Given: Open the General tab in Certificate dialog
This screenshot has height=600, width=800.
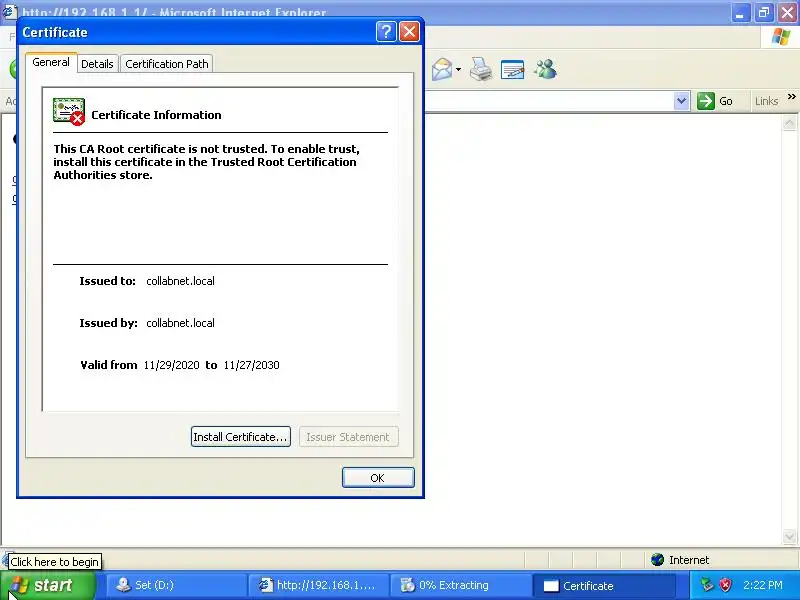Looking at the screenshot, I should click(x=51, y=62).
